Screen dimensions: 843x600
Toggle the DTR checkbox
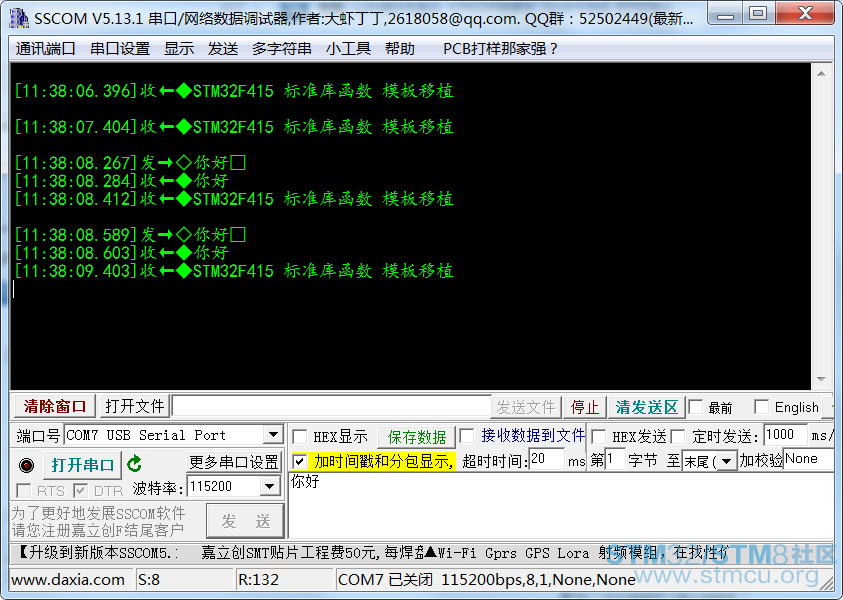point(81,490)
